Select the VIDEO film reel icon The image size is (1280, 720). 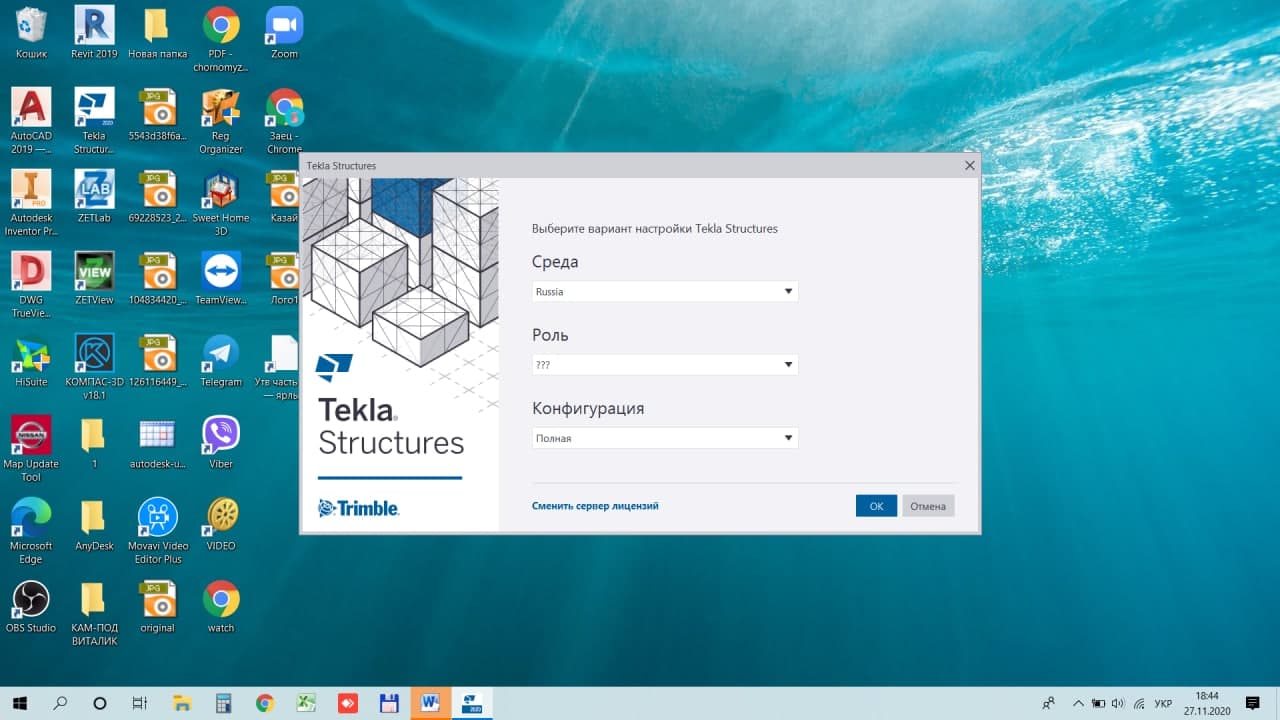click(221, 525)
